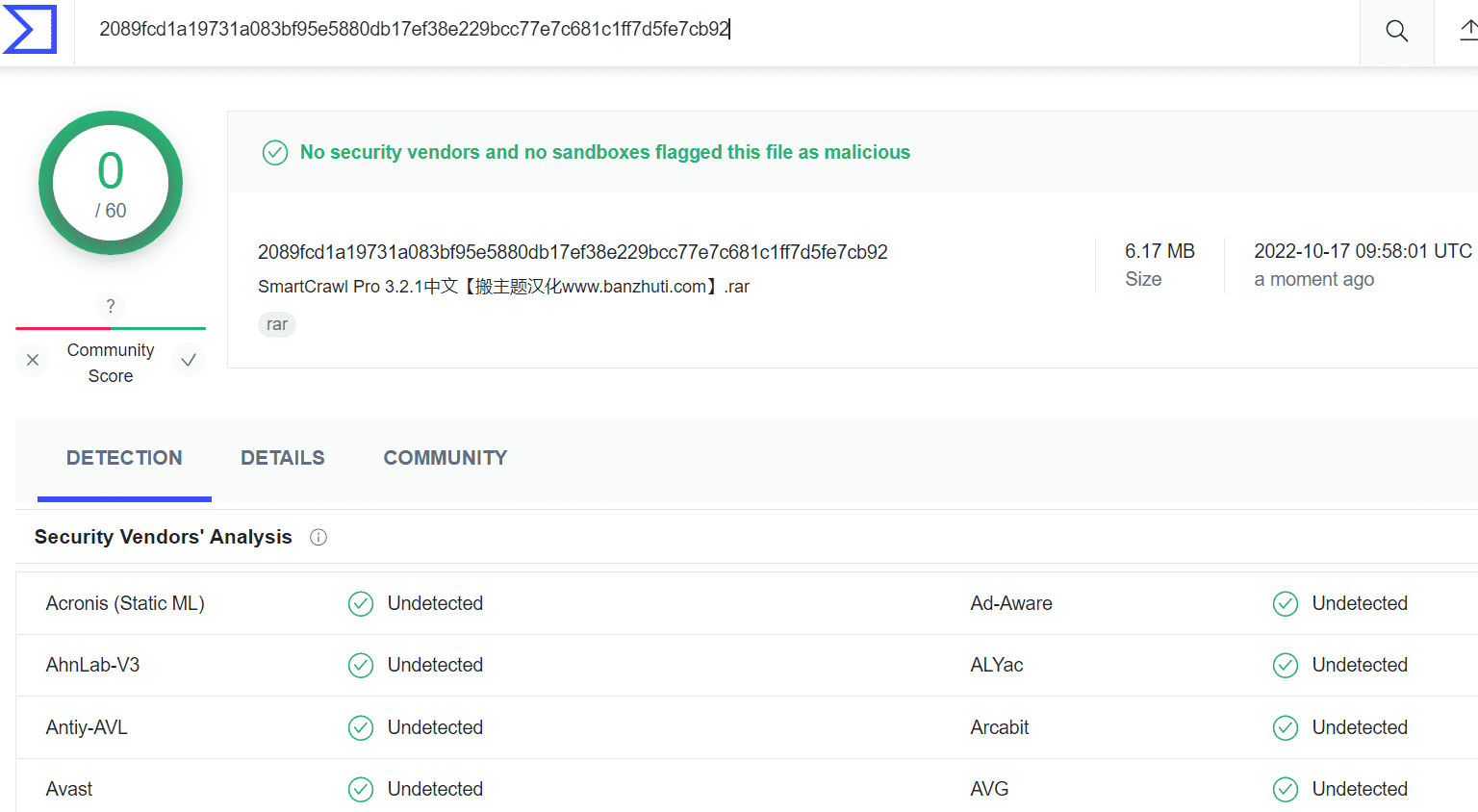
Task: Click the 2022-10-17 09:58:01 UTC timestamp
Action: (1363, 251)
